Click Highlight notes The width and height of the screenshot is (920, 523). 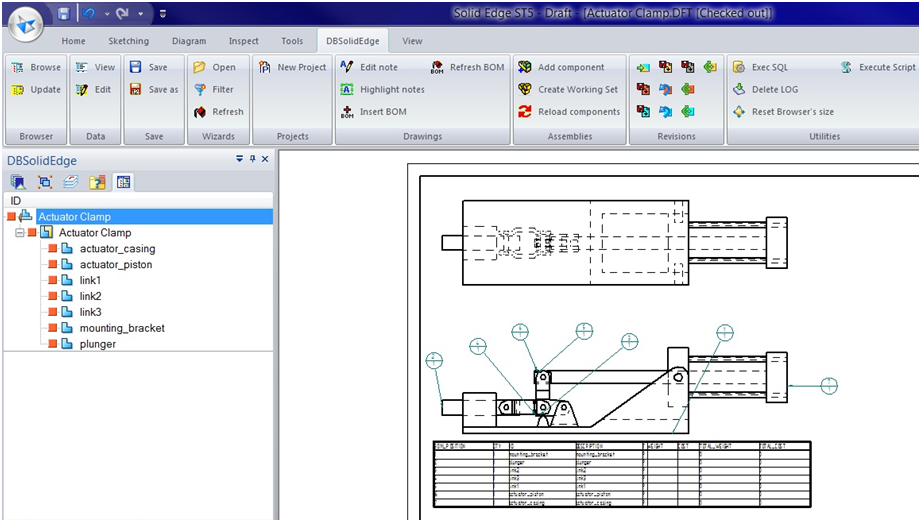pyautogui.click(x=383, y=90)
